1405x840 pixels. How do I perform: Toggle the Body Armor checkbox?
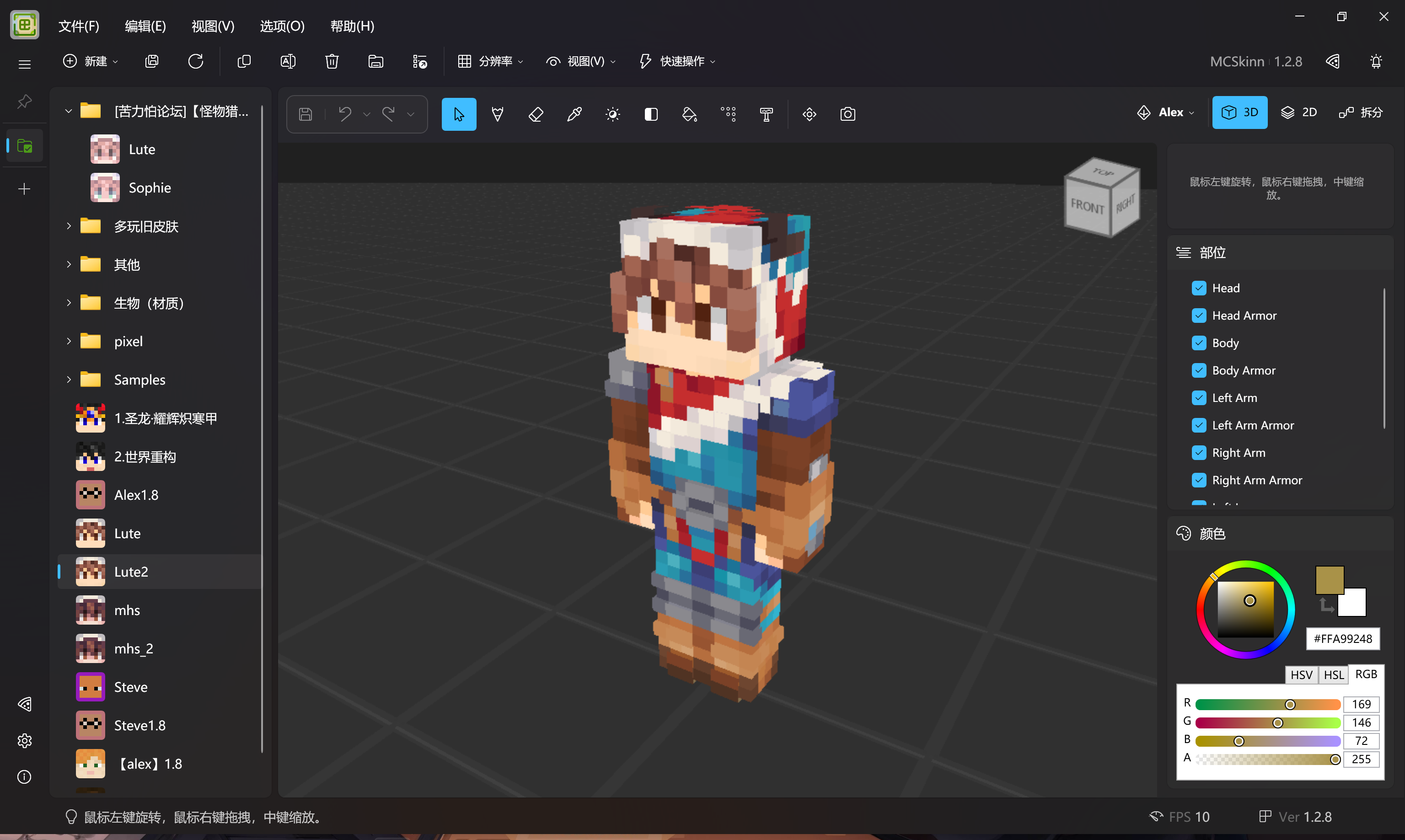coord(1198,370)
